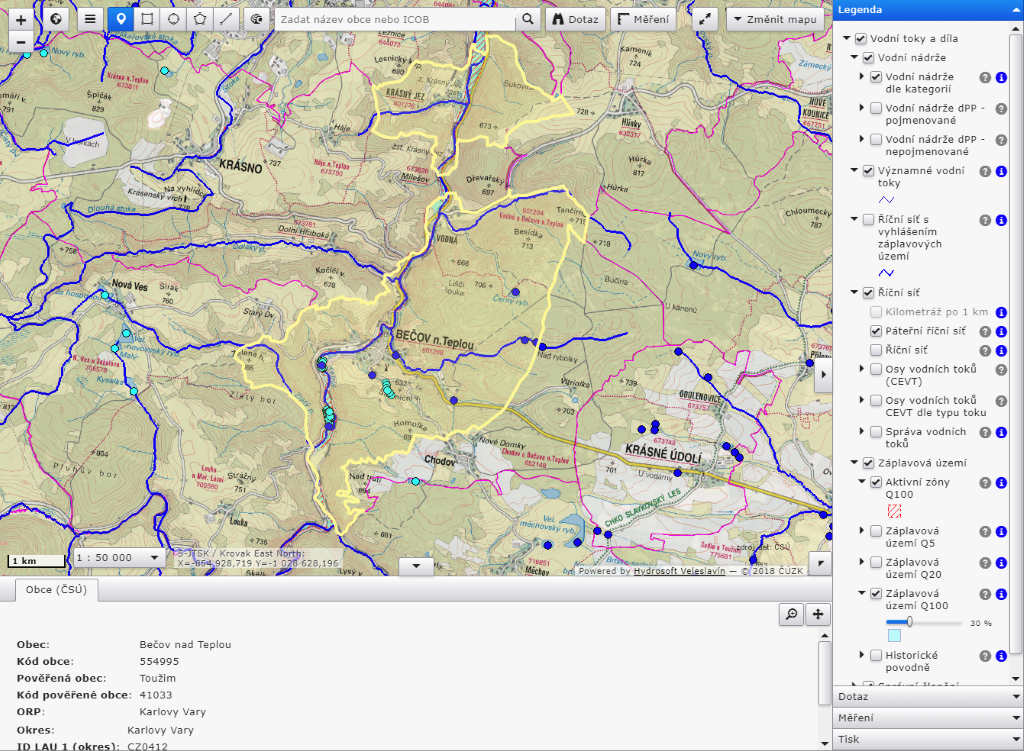1024x751 pixels.
Task: Enable Říční síť s vyhlášením záplavových území
Action: [x=869, y=219]
